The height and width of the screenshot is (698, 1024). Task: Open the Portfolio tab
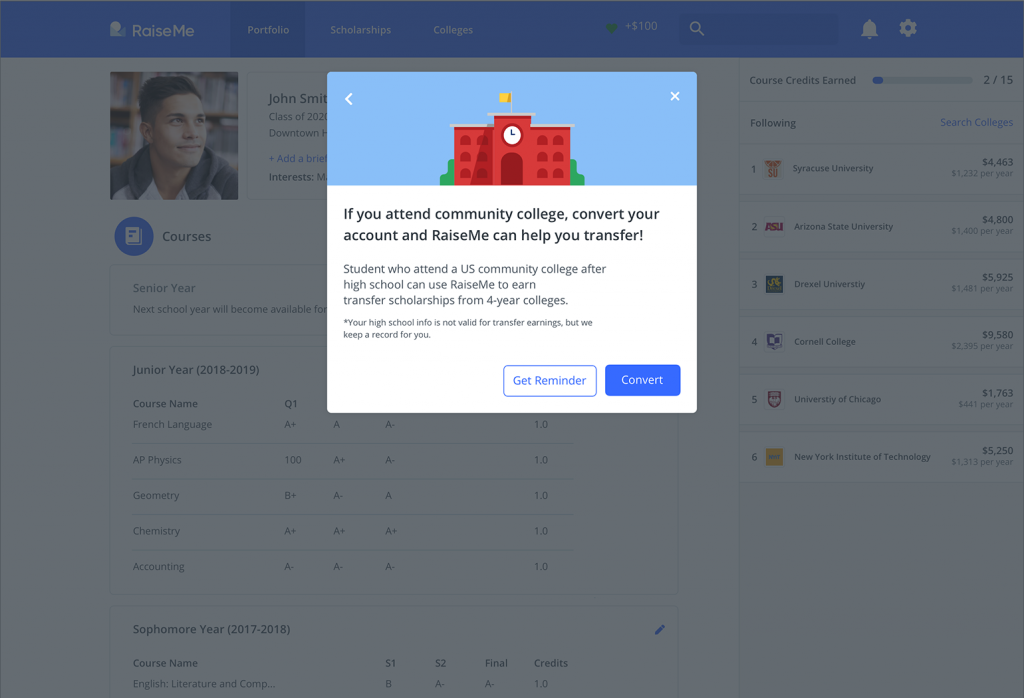[268, 30]
